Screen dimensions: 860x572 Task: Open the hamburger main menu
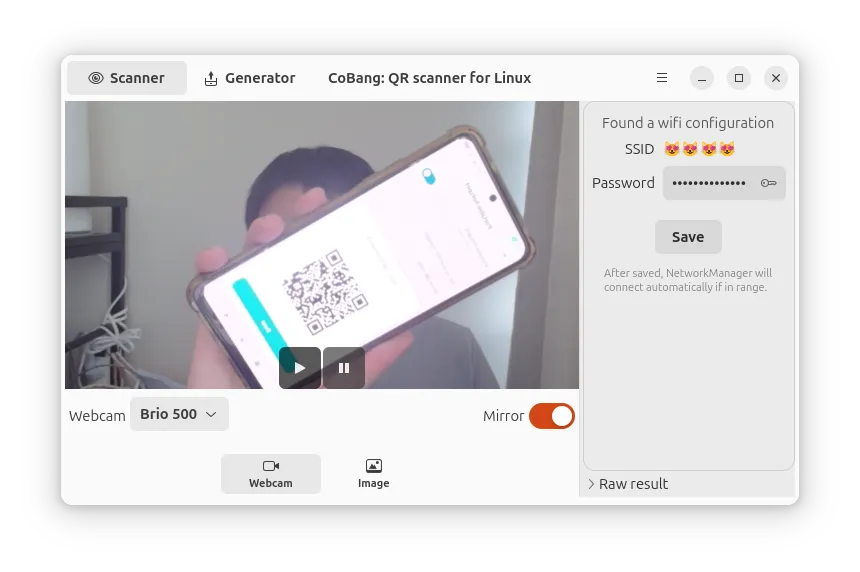click(x=662, y=78)
